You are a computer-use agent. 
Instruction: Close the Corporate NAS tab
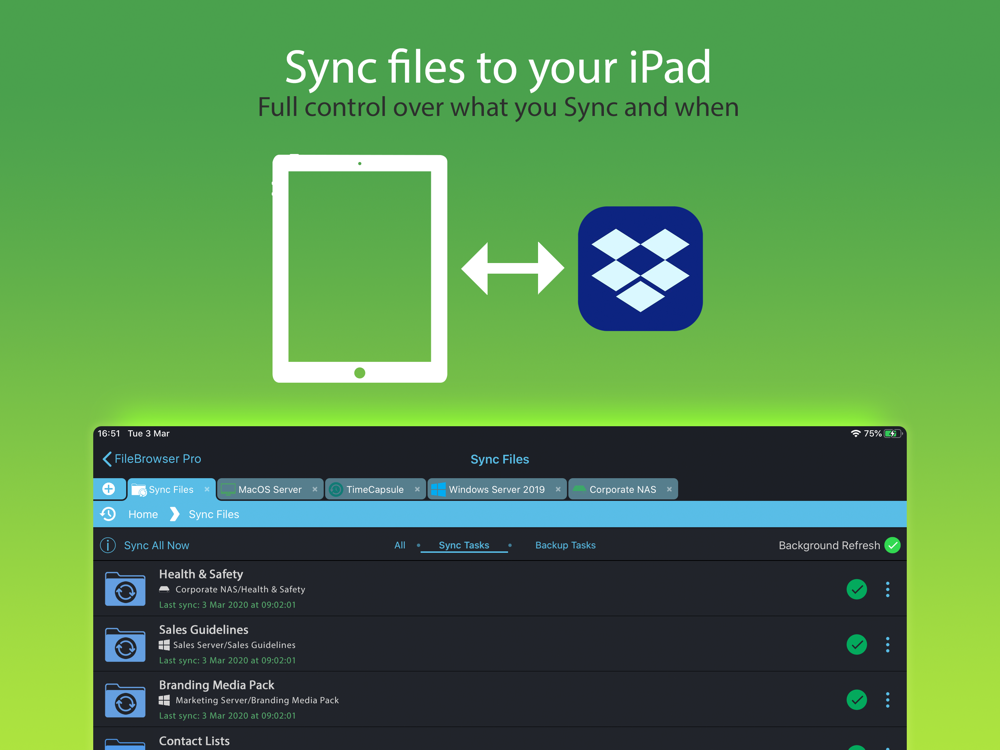(669, 490)
